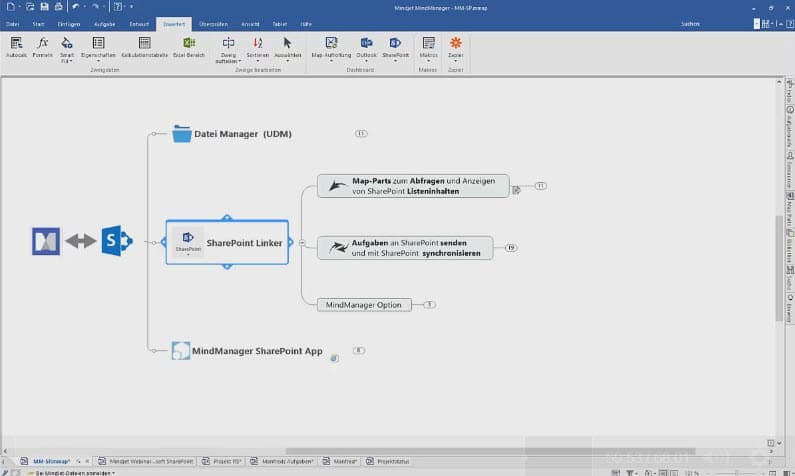This screenshot has width=795, height=476.
Task: Click the blue folder icon on Datei Manager
Action: [181, 134]
